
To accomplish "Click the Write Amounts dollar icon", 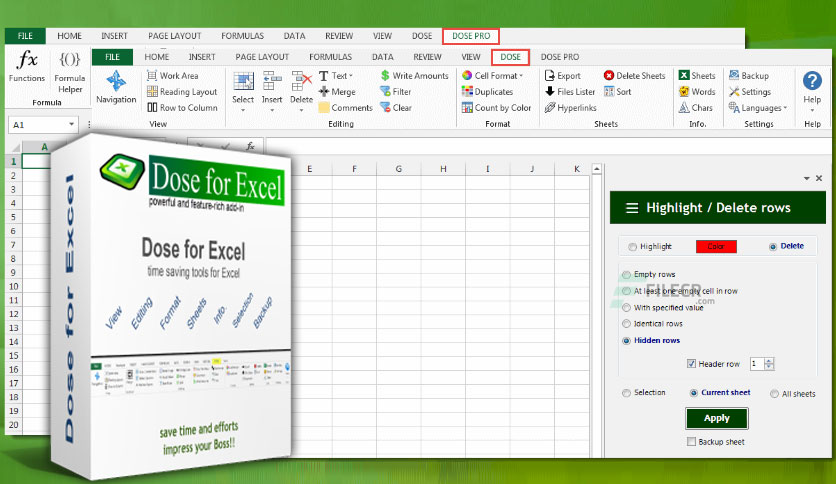I will click(x=385, y=76).
